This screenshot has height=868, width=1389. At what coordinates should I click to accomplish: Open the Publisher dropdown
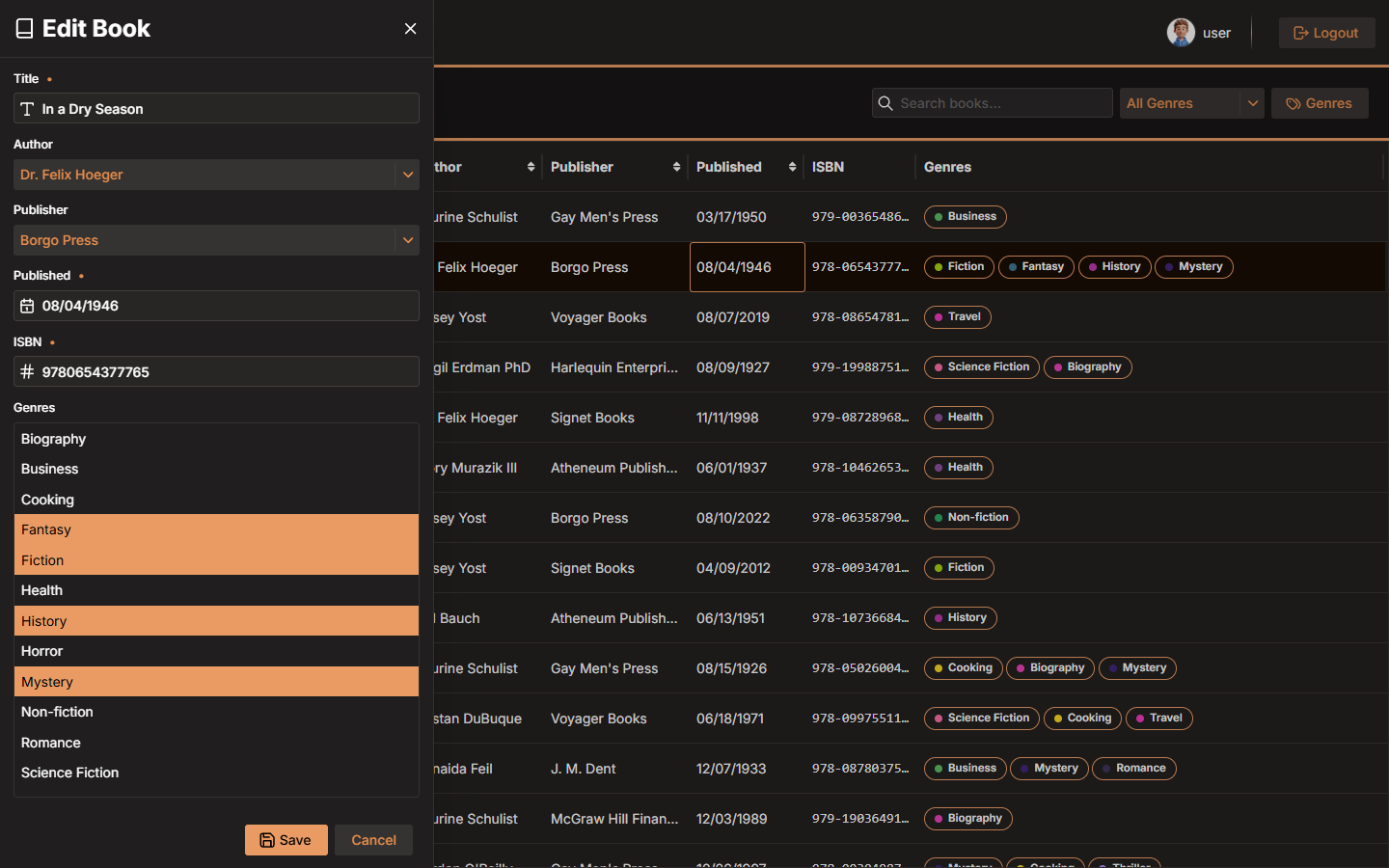[x=407, y=240]
